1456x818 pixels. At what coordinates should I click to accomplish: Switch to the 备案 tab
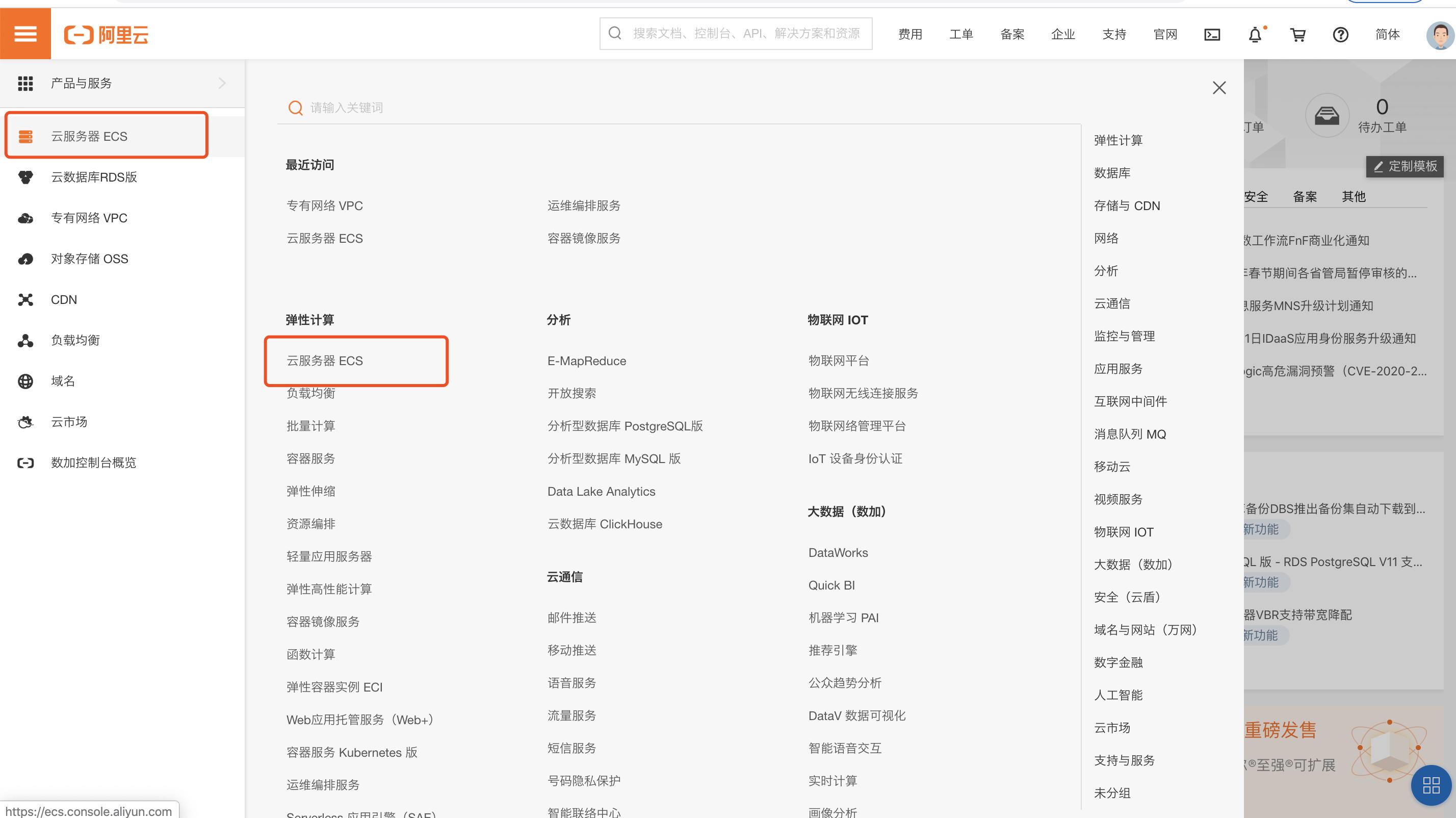[1305, 196]
